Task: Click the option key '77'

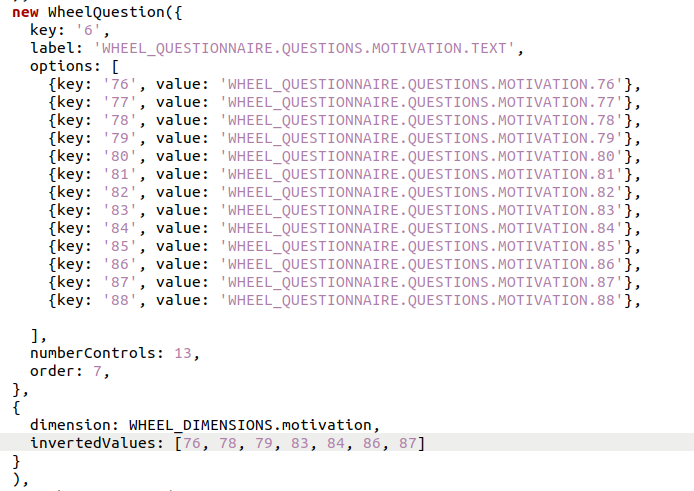Action: [120, 102]
